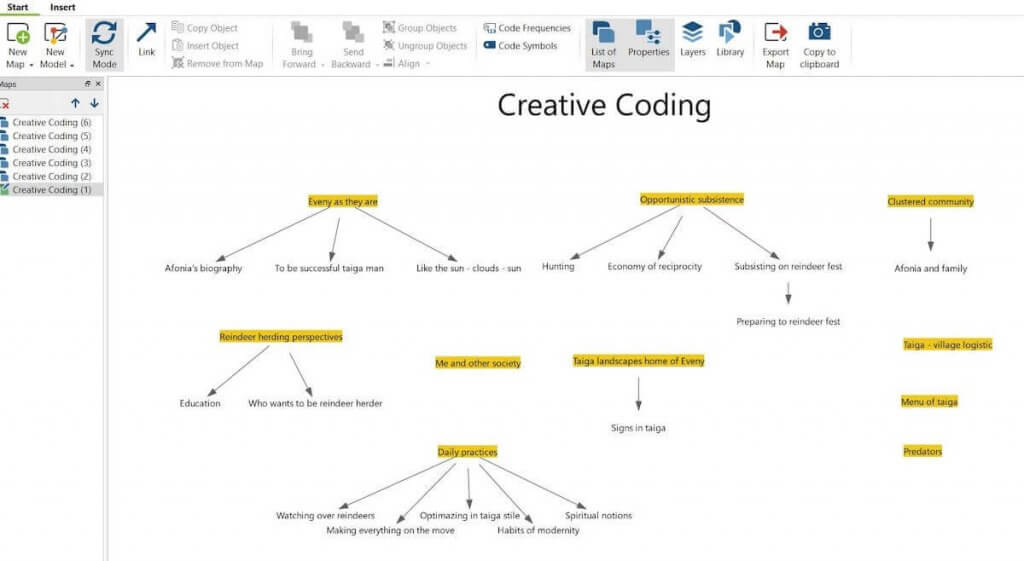The height and width of the screenshot is (561, 1024).
Task: Click 'Preparing to reindeer fest' node
Action: 788,321
